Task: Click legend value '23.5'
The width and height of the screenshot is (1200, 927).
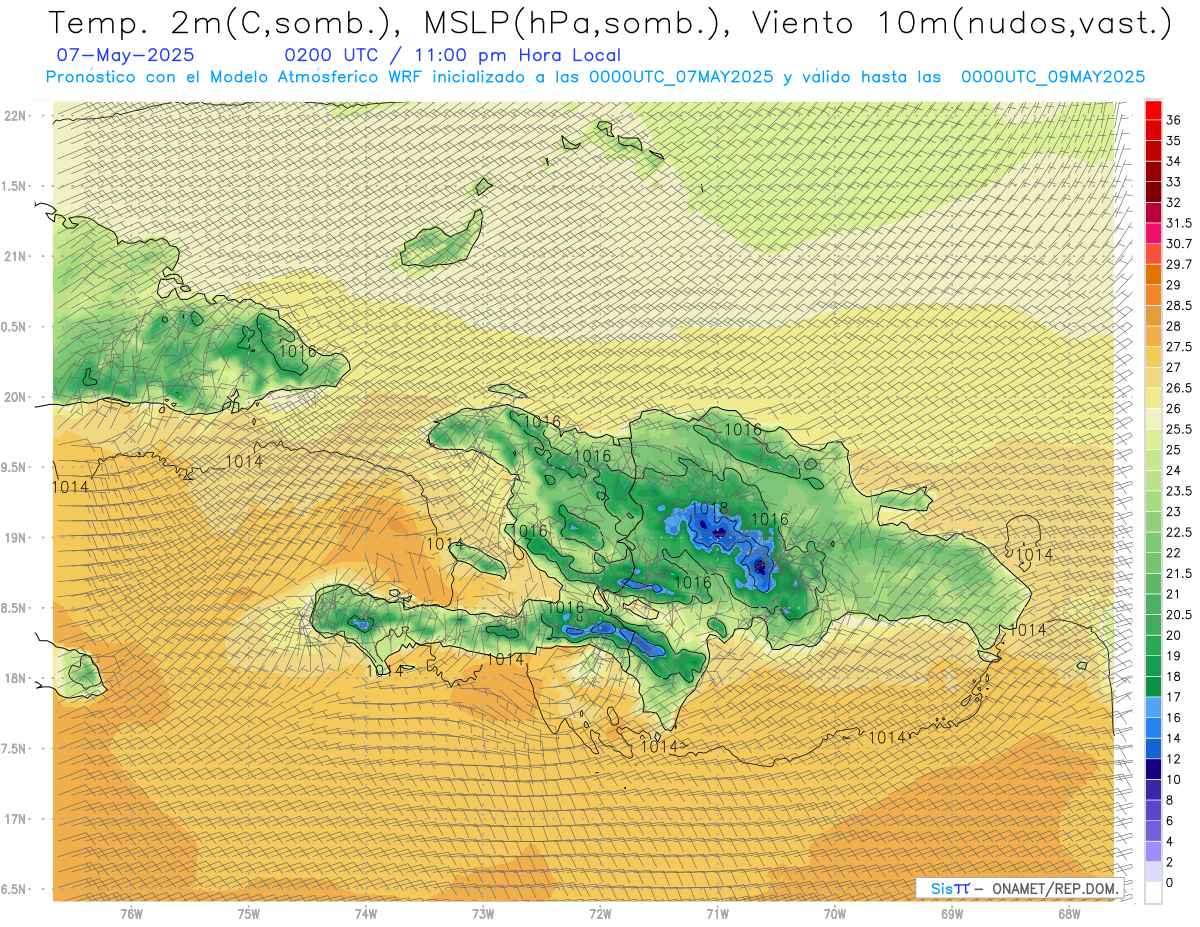Action: click(1179, 491)
